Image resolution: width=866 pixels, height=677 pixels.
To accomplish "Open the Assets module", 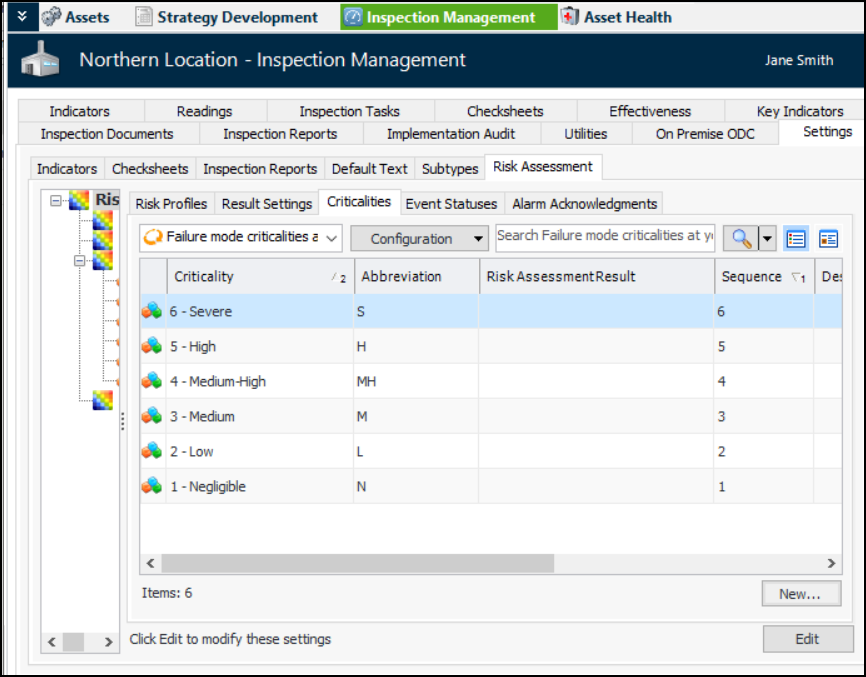I will 76,17.
